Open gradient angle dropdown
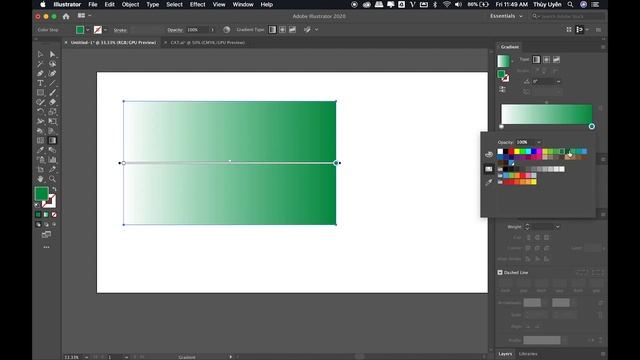This screenshot has width=640, height=360. 558,82
